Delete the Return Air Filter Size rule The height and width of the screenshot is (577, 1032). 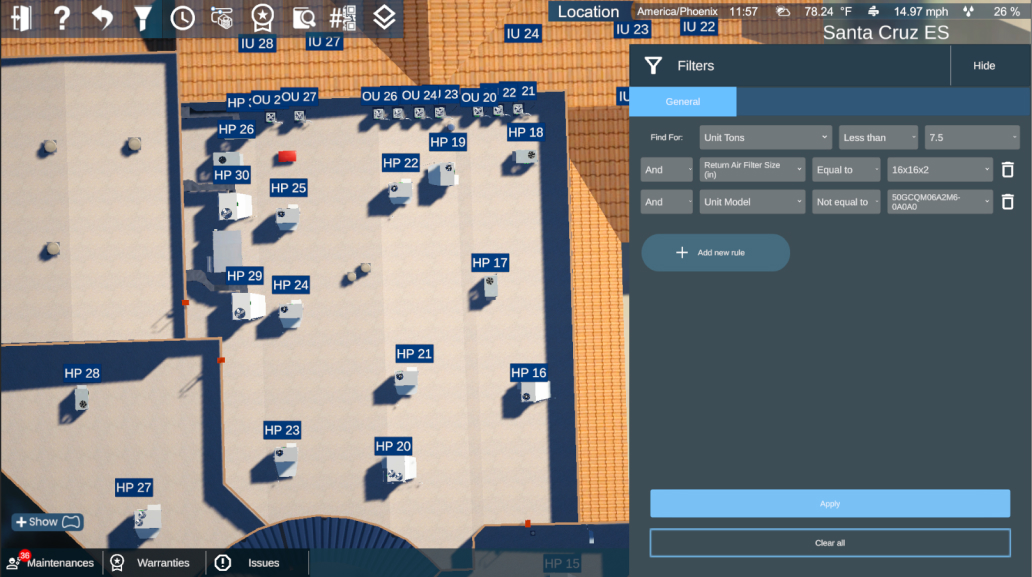point(1008,170)
